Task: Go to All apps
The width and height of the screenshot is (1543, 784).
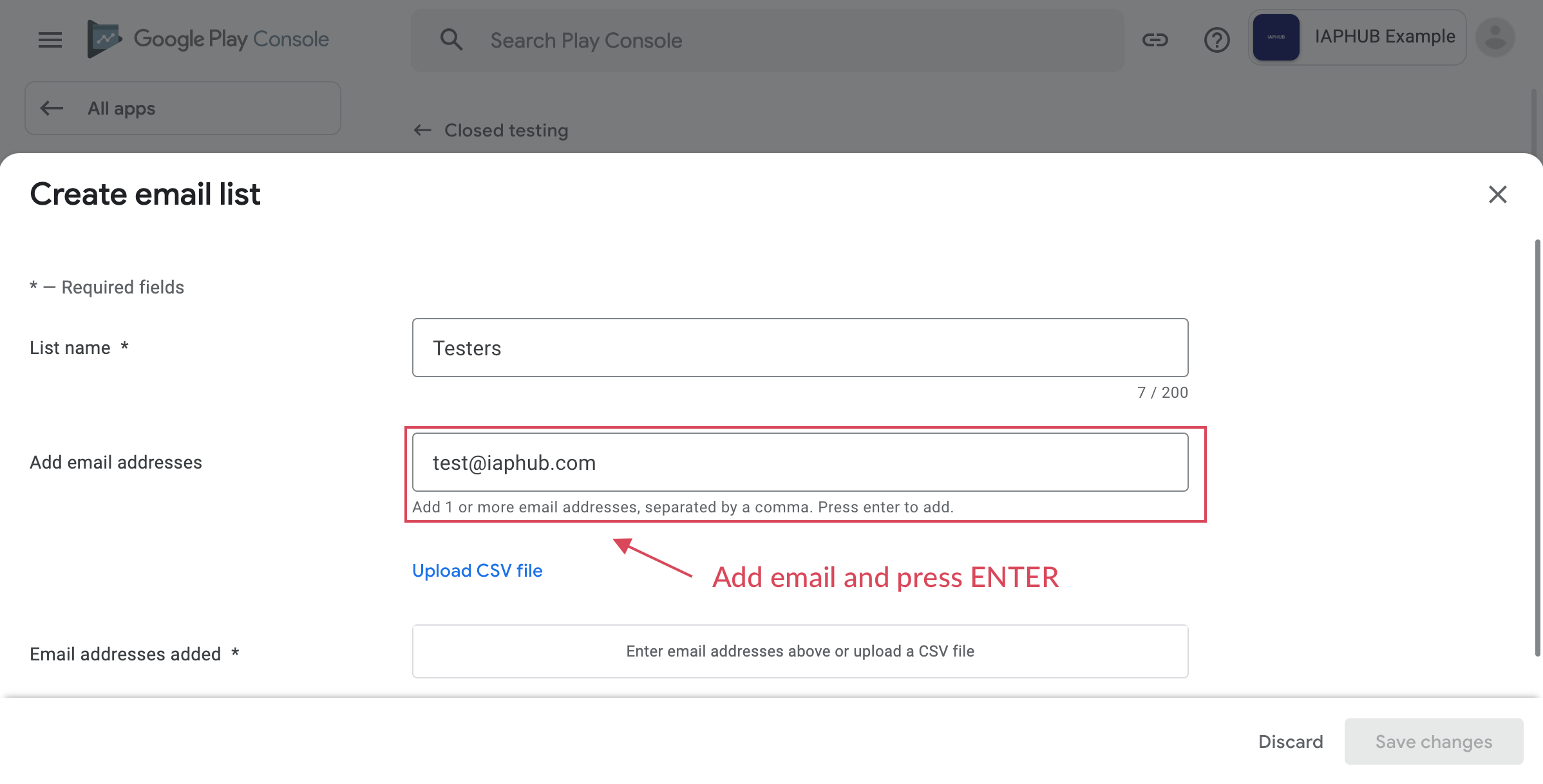Action: (x=122, y=108)
